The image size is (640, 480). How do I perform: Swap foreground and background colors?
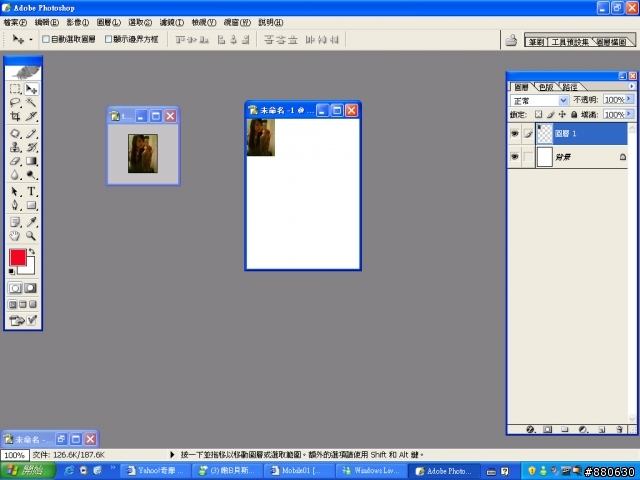[32, 251]
